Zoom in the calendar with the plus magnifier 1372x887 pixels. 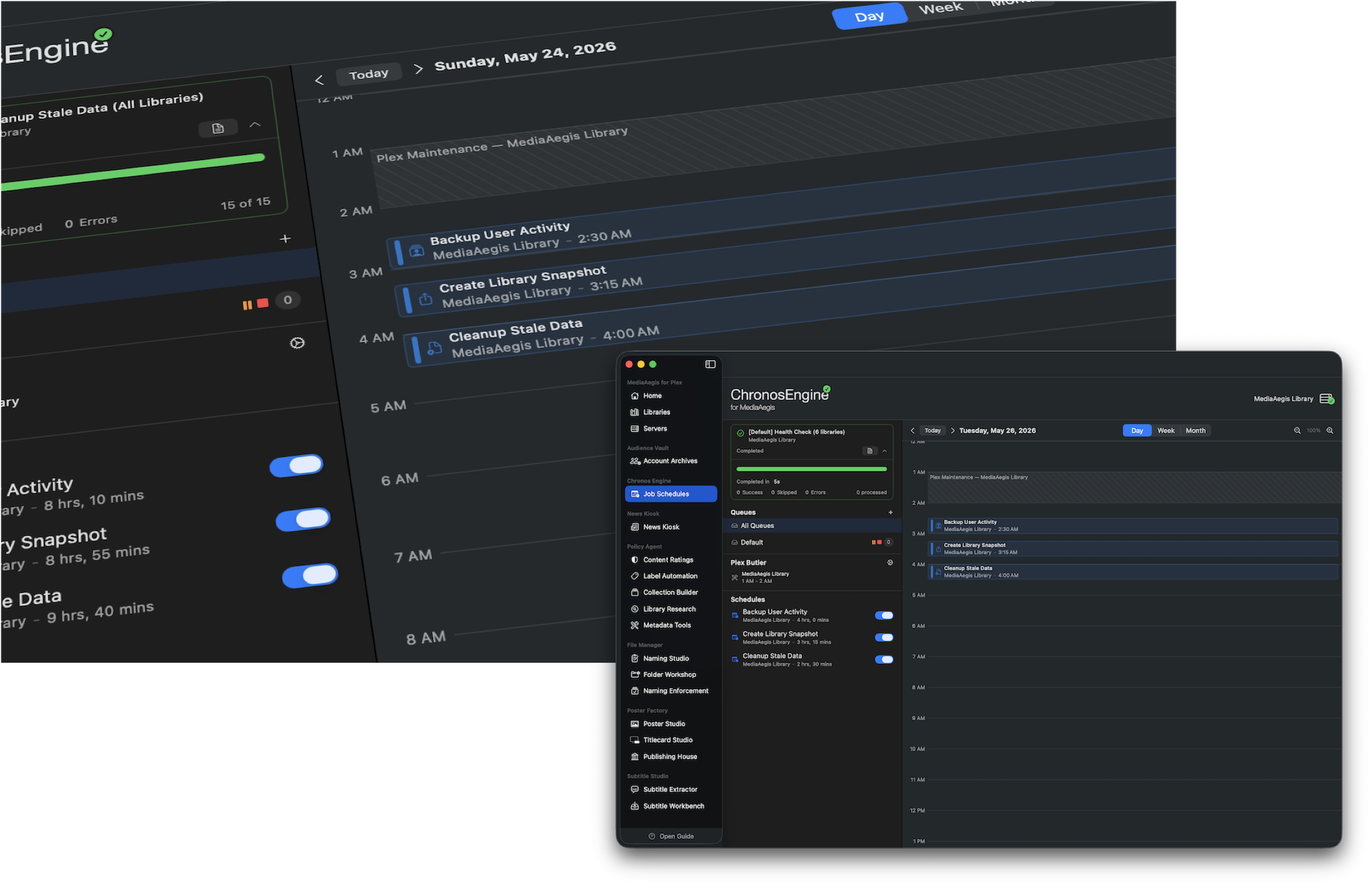click(x=1330, y=431)
